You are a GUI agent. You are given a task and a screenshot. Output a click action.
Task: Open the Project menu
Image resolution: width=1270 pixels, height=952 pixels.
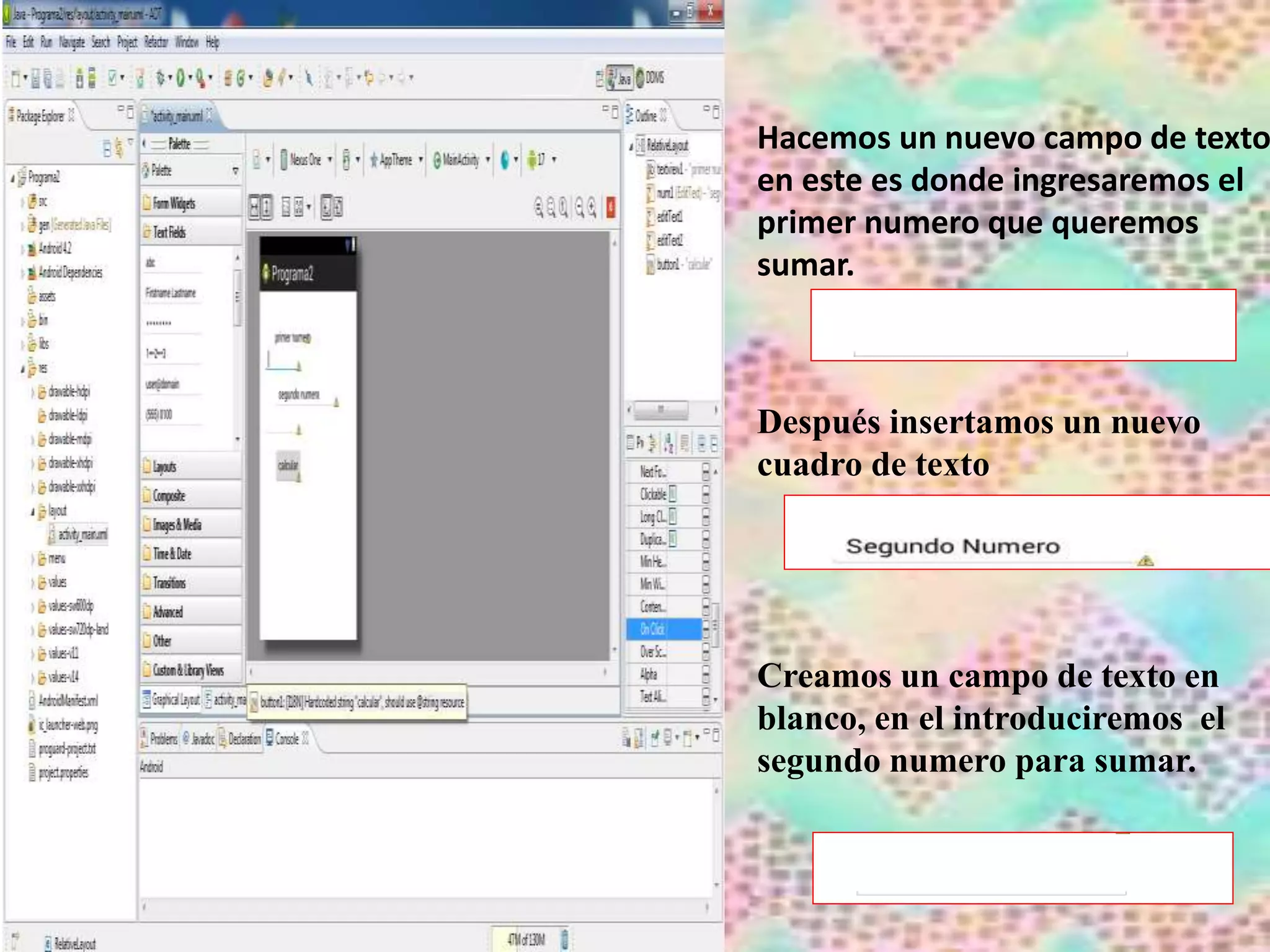click(x=127, y=42)
